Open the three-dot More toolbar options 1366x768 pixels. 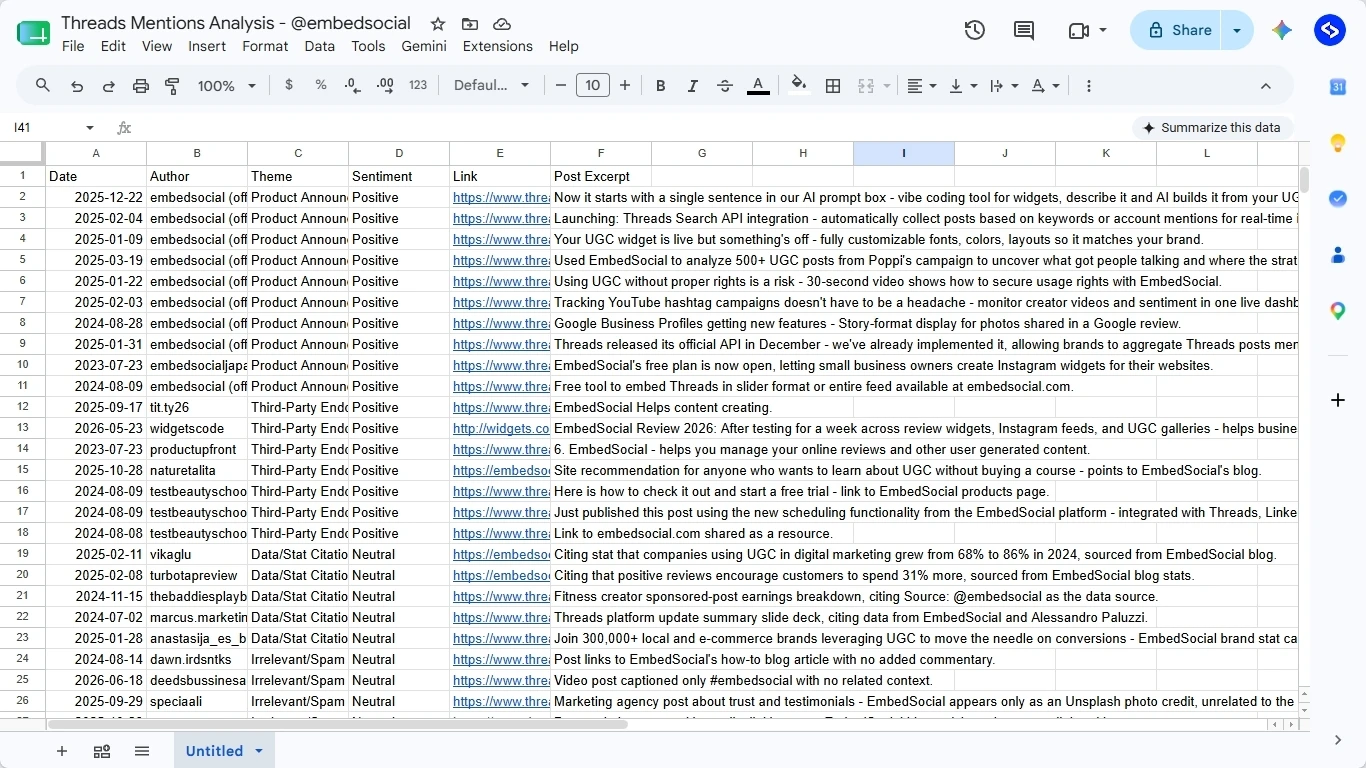coord(1089,86)
